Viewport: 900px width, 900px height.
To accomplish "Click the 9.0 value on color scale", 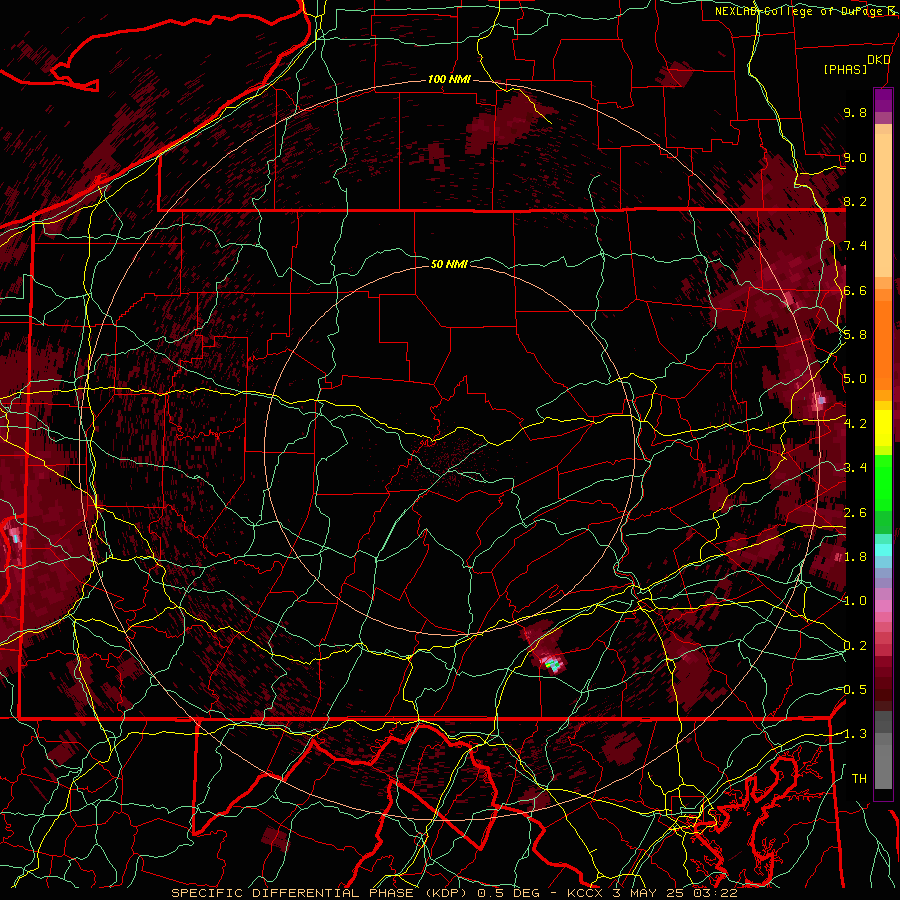I will pos(855,157).
